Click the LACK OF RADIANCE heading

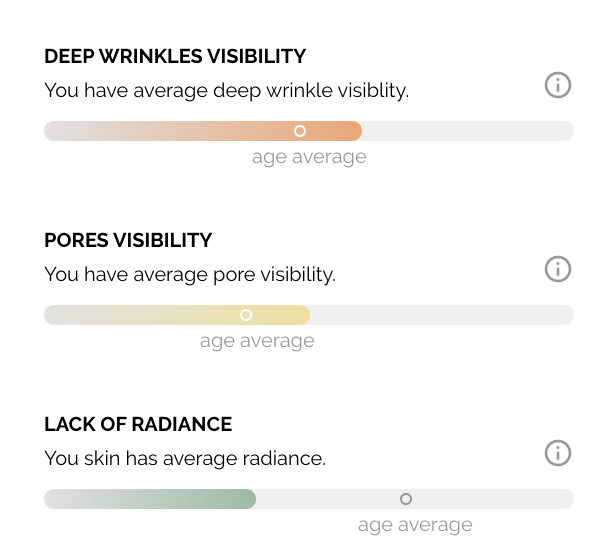pyautogui.click(x=138, y=424)
